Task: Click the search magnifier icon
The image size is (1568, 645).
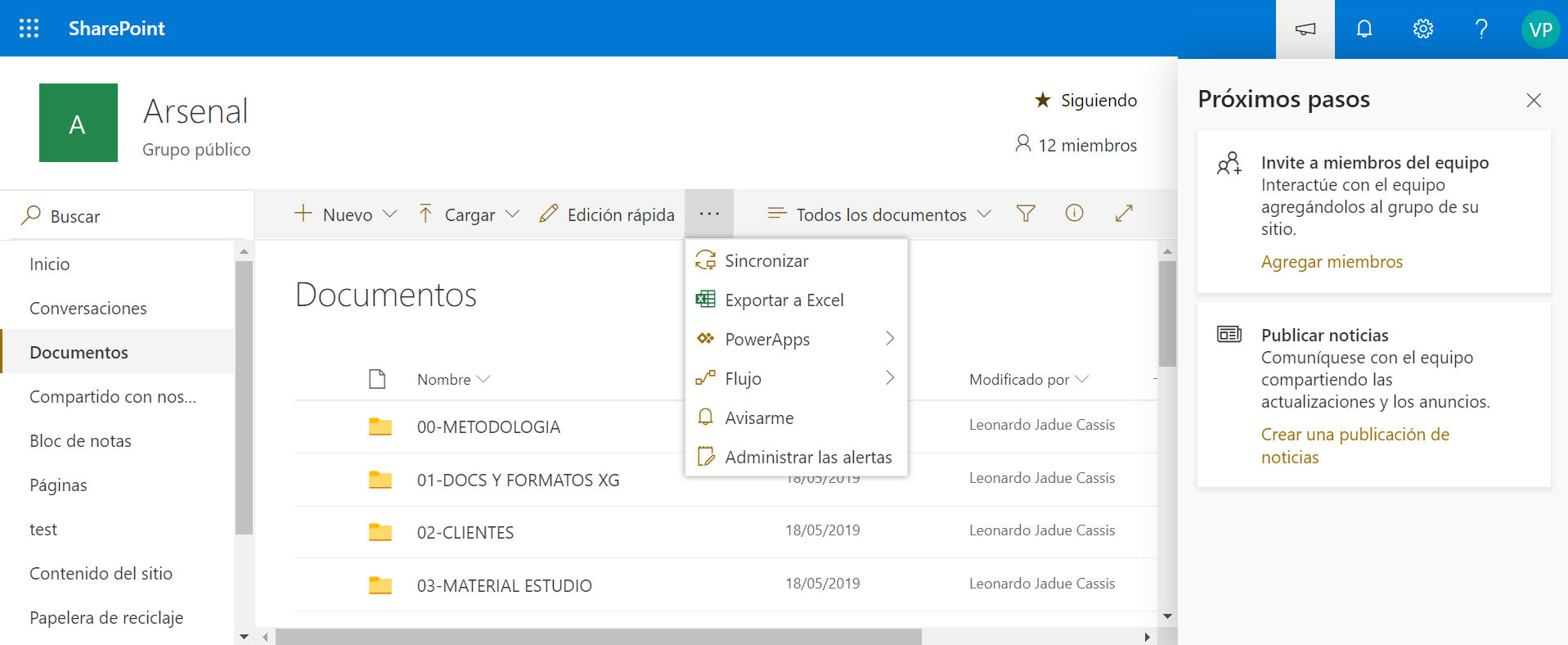Action: click(x=31, y=215)
